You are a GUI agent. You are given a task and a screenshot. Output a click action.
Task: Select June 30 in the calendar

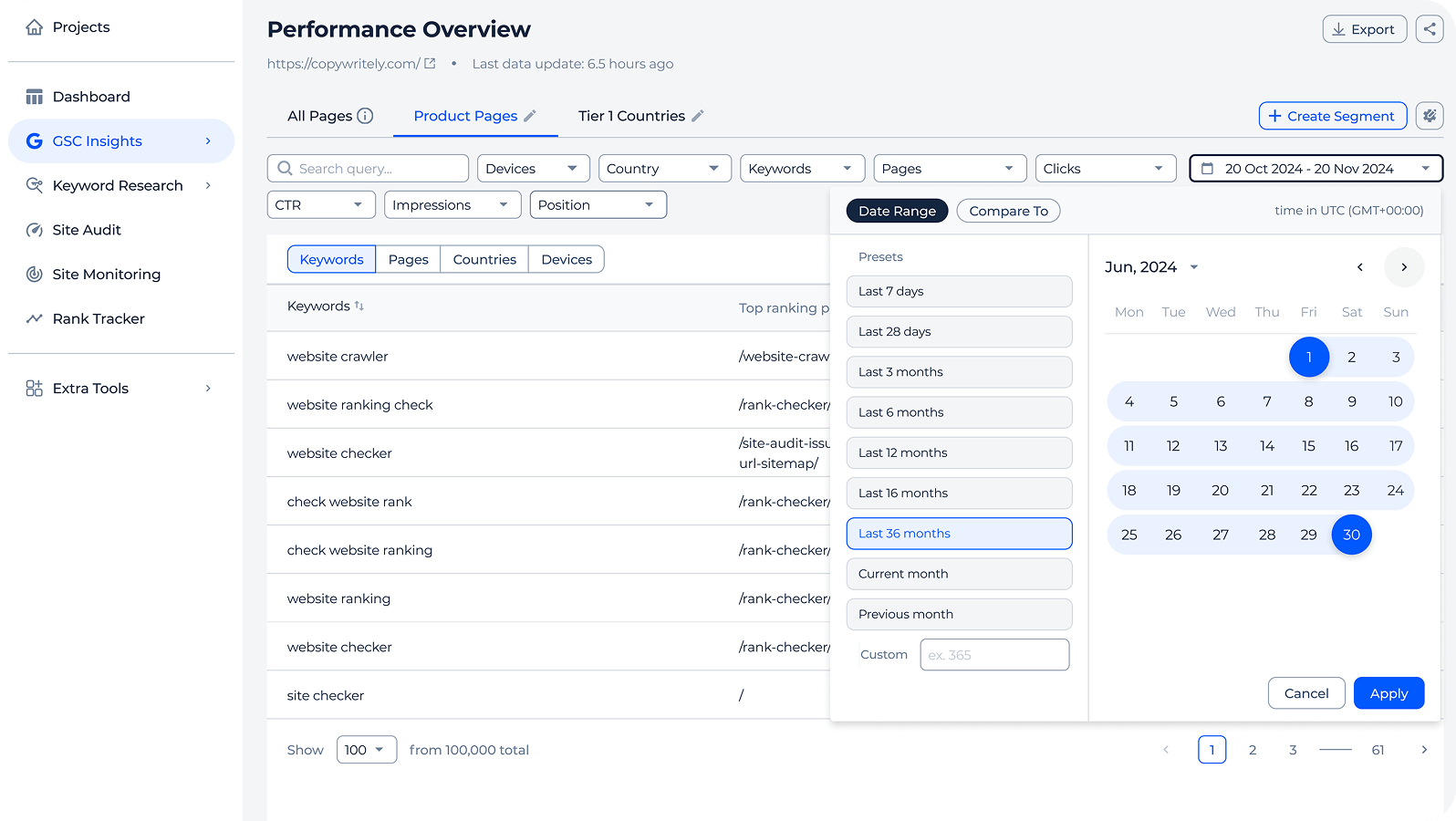point(1351,535)
